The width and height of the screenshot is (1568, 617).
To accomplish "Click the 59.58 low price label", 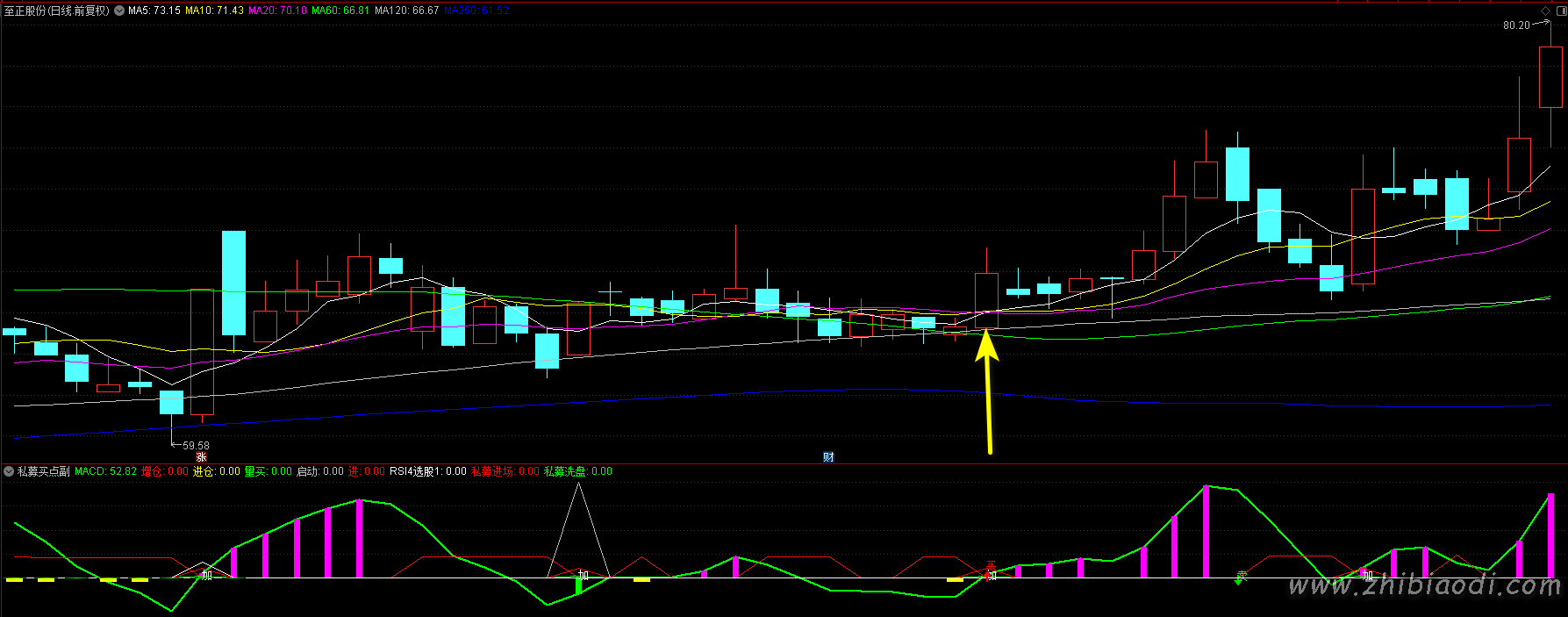I will pos(196,446).
